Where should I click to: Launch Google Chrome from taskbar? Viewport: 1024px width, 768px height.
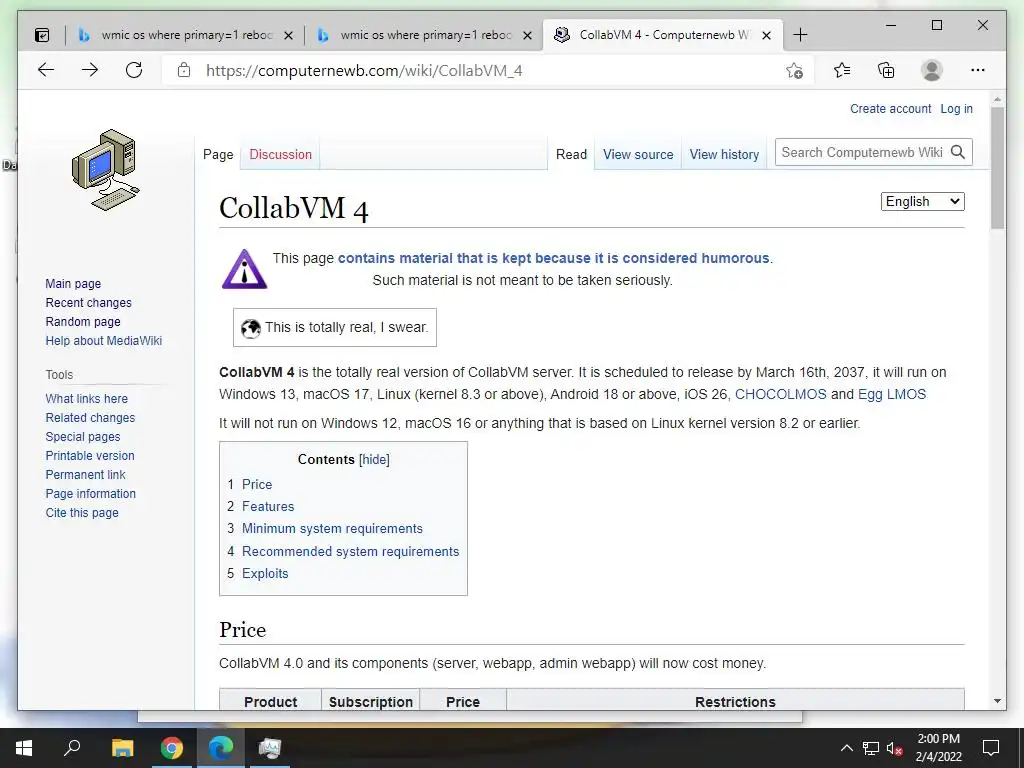172,748
